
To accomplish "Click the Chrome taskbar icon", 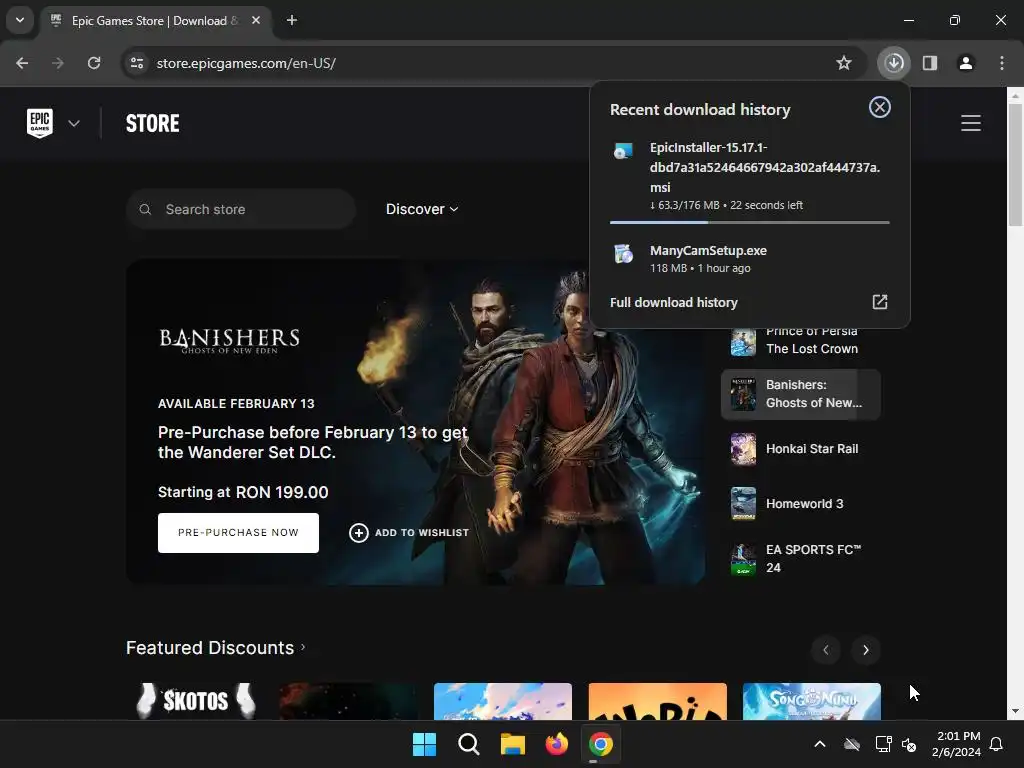I will coord(601,744).
